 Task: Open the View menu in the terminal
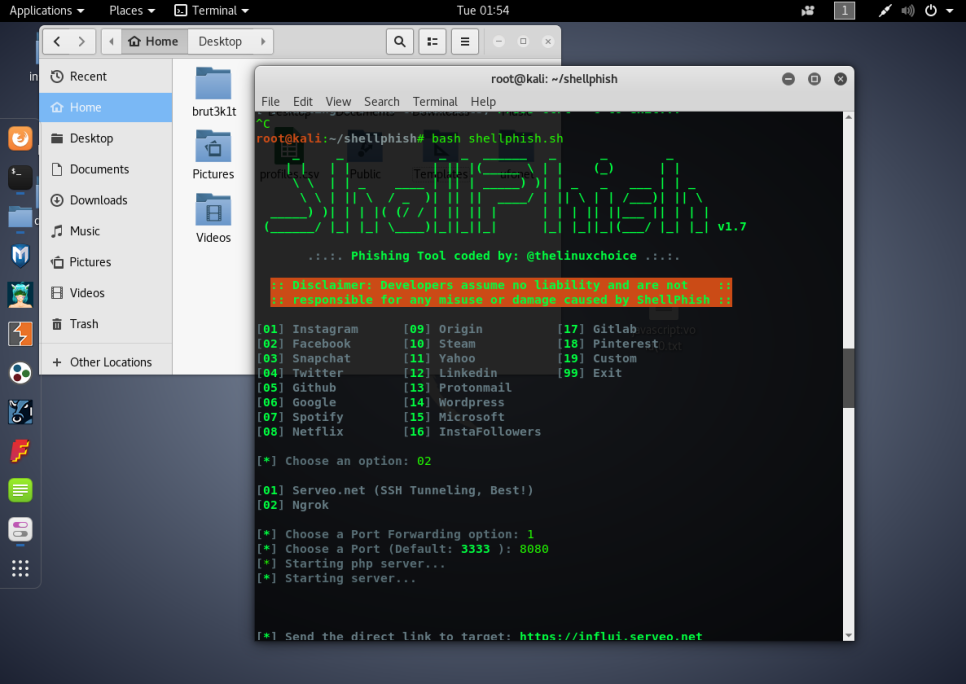[x=338, y=102]
